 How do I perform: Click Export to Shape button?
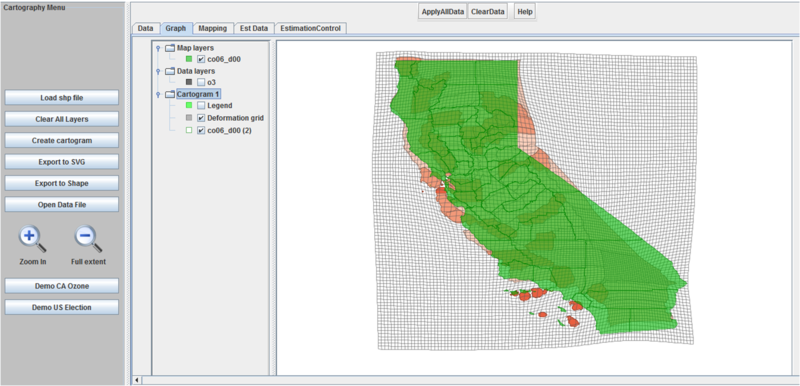coord(62,183)
